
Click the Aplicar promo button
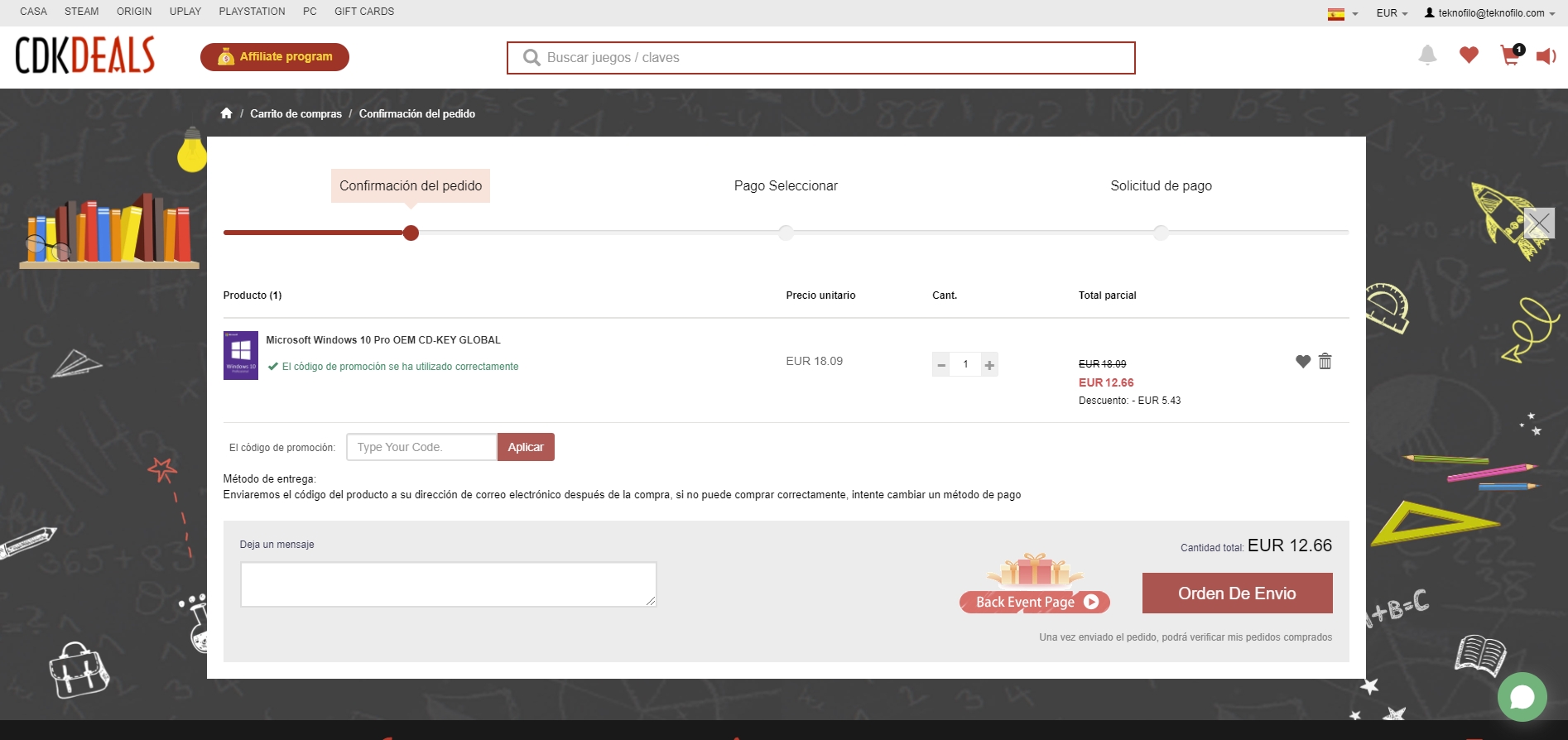tap(526, 447)
